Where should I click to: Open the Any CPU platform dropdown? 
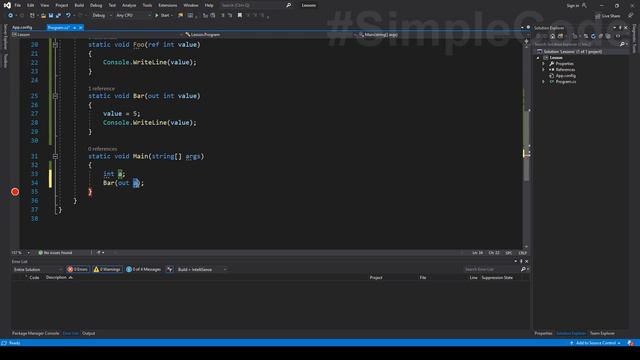pos(133,16)
